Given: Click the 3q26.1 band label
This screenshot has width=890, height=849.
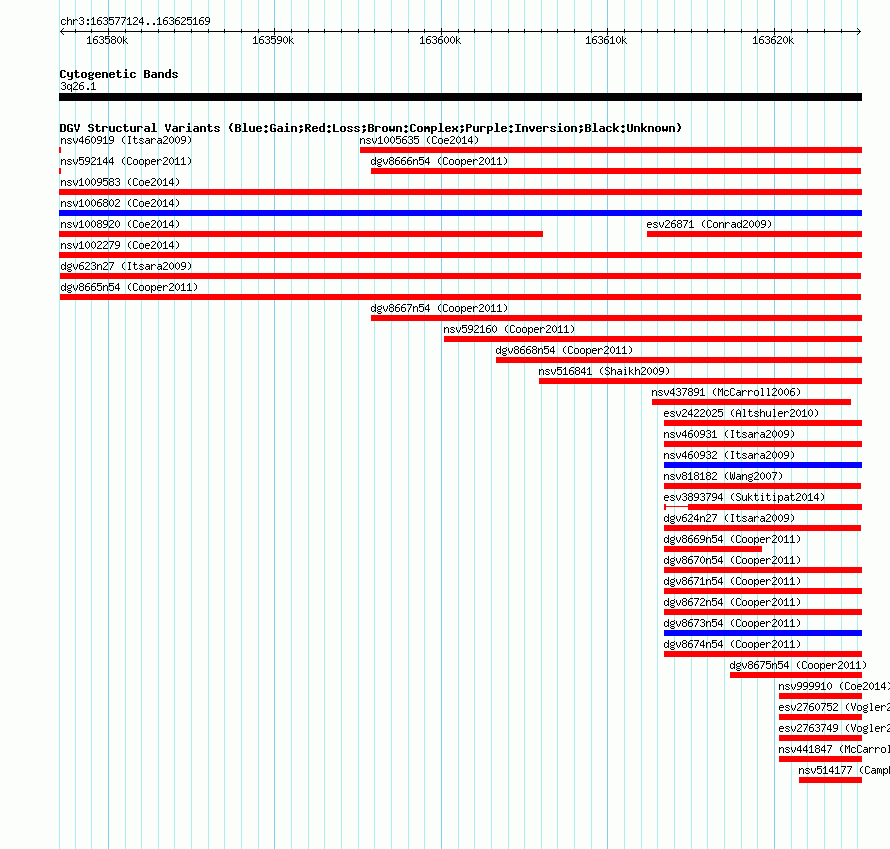Looking at the screenshot, I should (78, 86).
